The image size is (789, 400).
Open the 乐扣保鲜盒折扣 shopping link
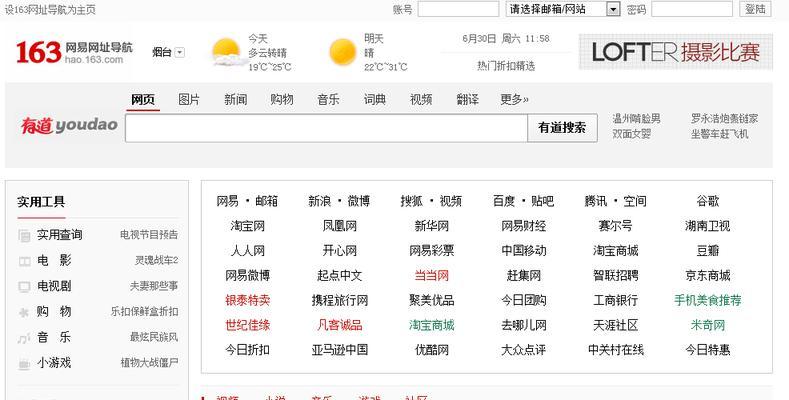coord(144,311)
